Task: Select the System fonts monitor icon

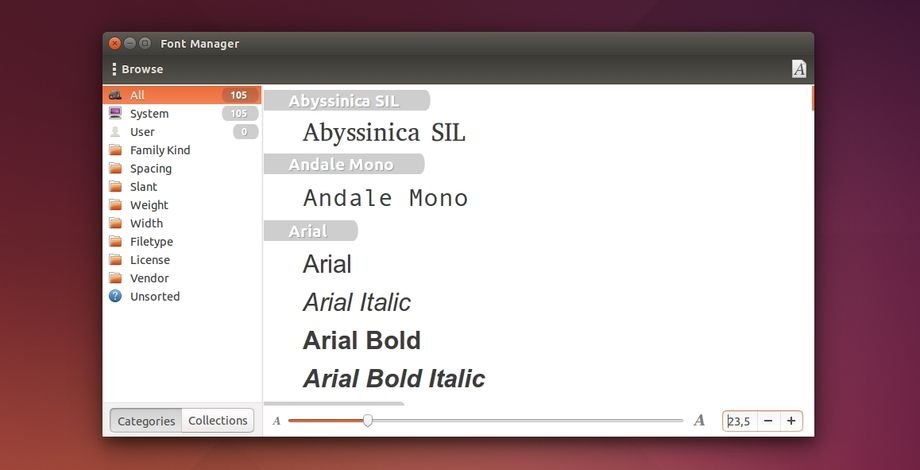Action: pos(116,114)
